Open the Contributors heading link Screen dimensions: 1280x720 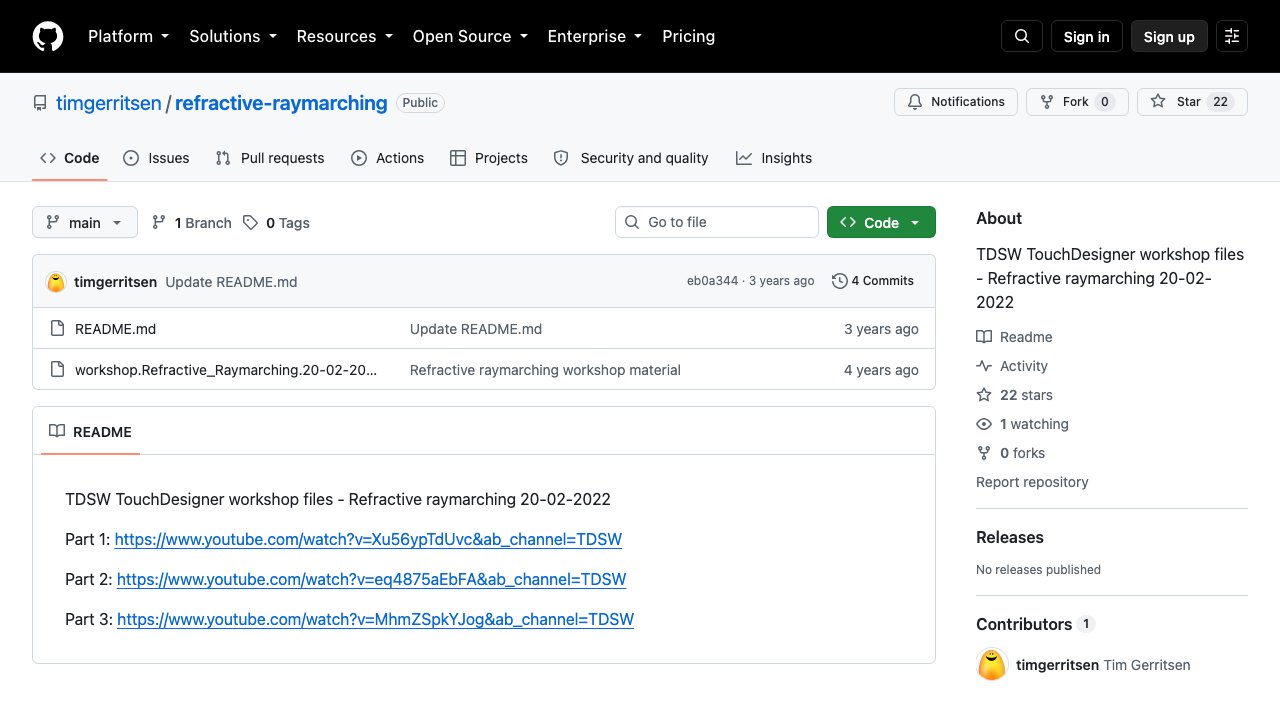(1036, 624)
